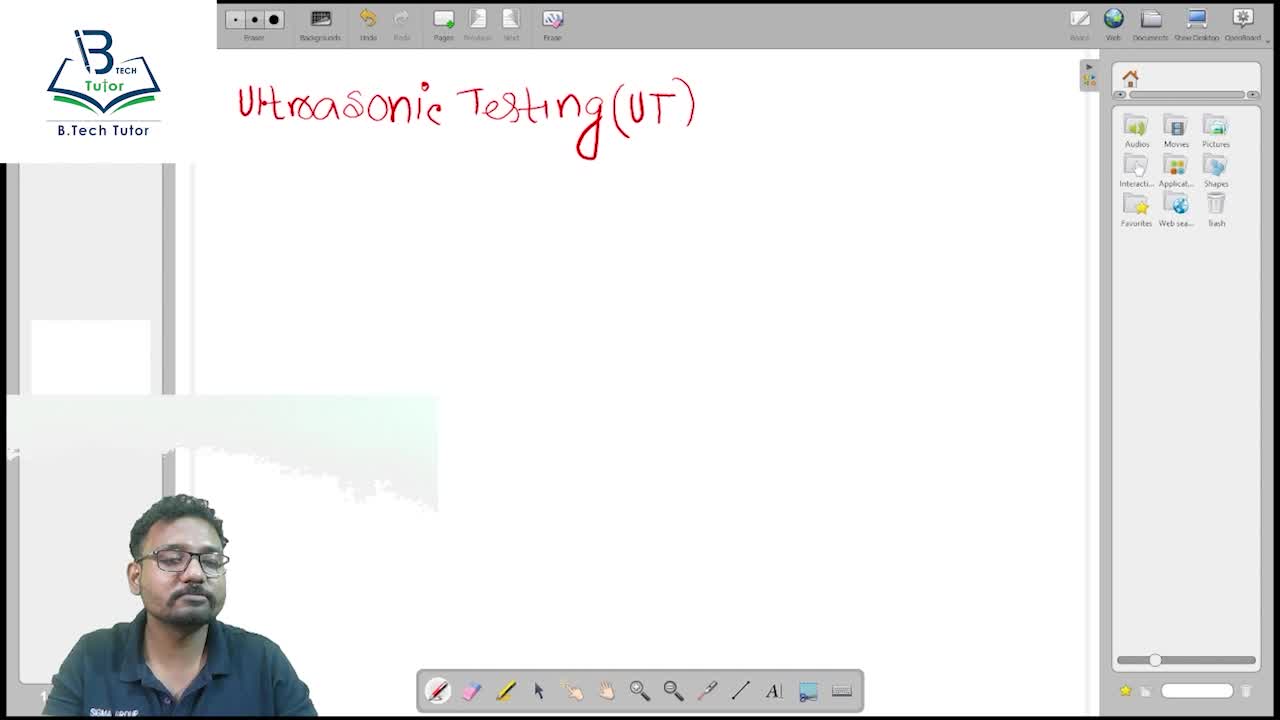Open the Capture screen region tool
This screenshot has width=1280, height=720.
pyautogui.click(x=808, y=691)
